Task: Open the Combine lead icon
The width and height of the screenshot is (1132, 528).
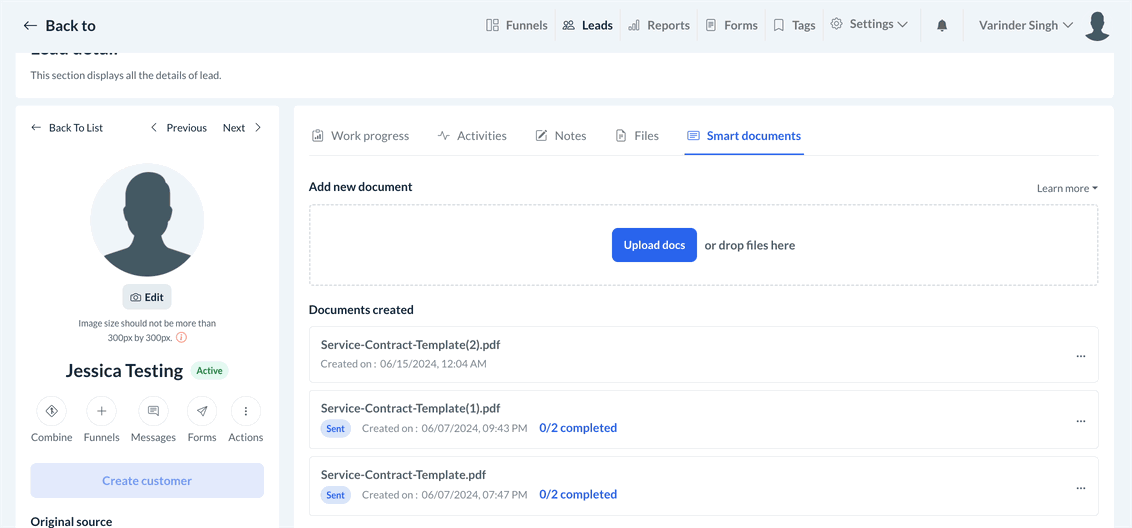Action: click(x=52, y=411)
